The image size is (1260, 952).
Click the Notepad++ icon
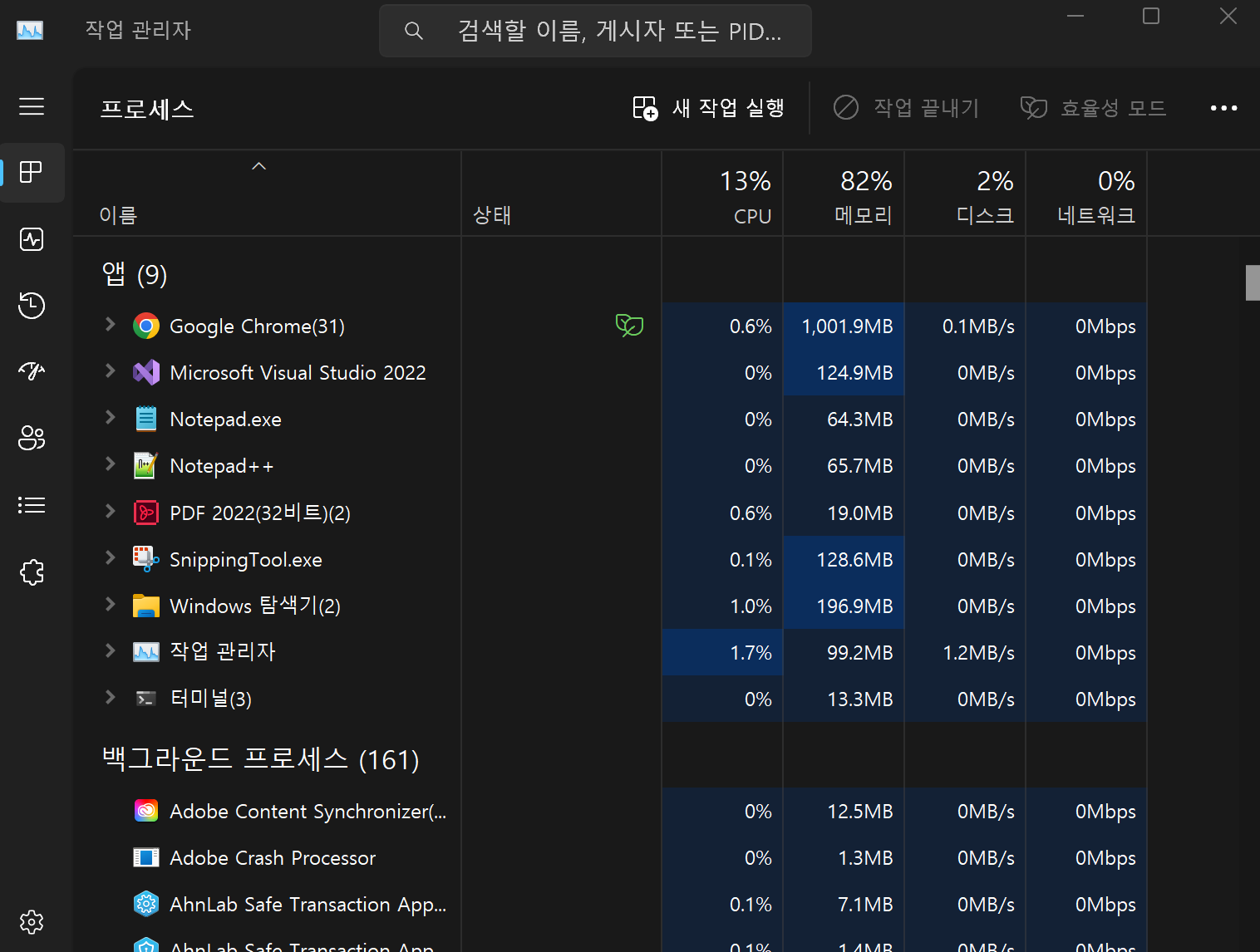(146, 466)
